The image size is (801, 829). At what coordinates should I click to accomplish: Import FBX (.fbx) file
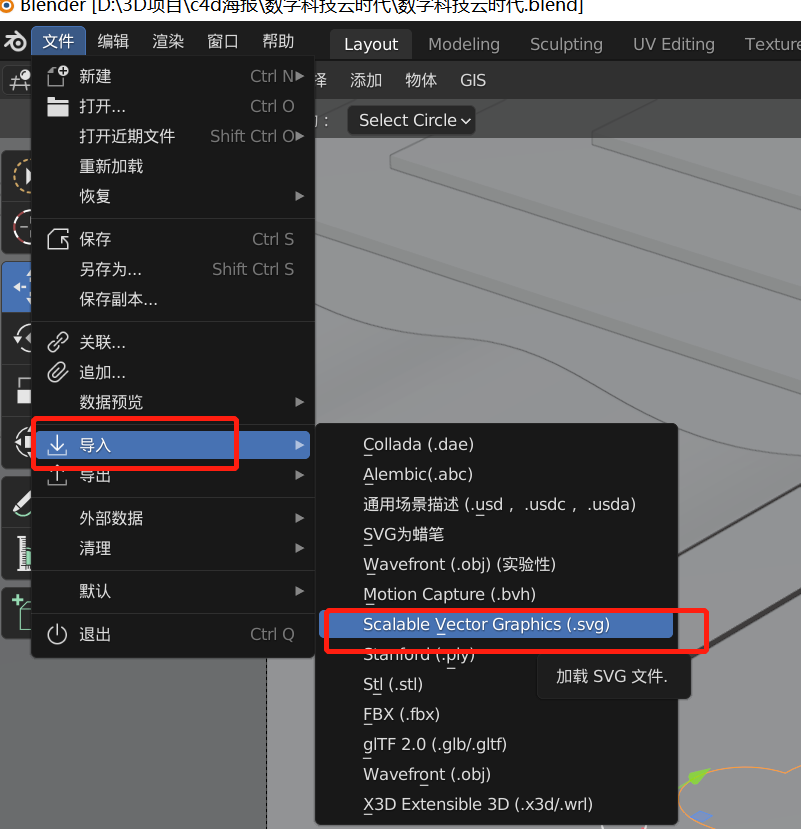[x=496, y=714]
